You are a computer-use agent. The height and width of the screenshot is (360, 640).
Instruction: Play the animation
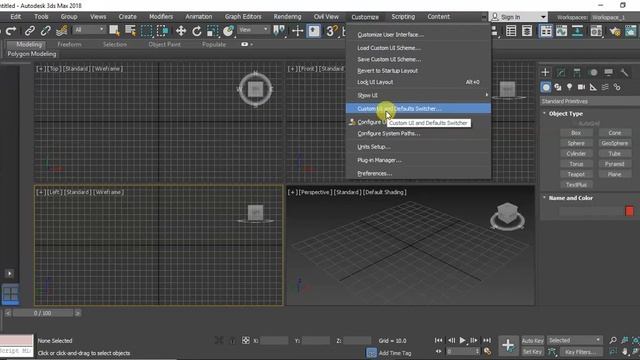462,340
